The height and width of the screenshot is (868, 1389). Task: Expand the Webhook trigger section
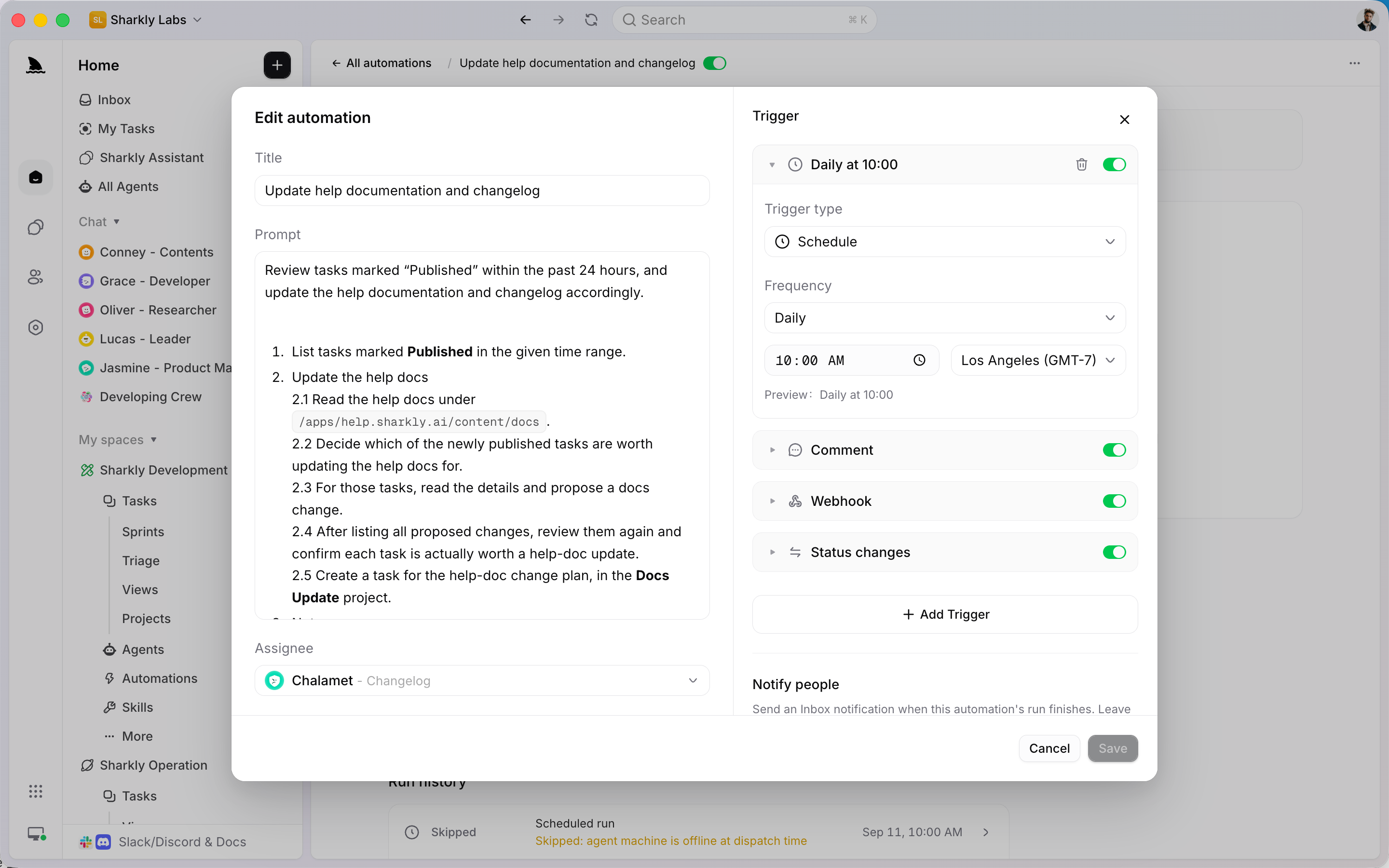[772, 501]
